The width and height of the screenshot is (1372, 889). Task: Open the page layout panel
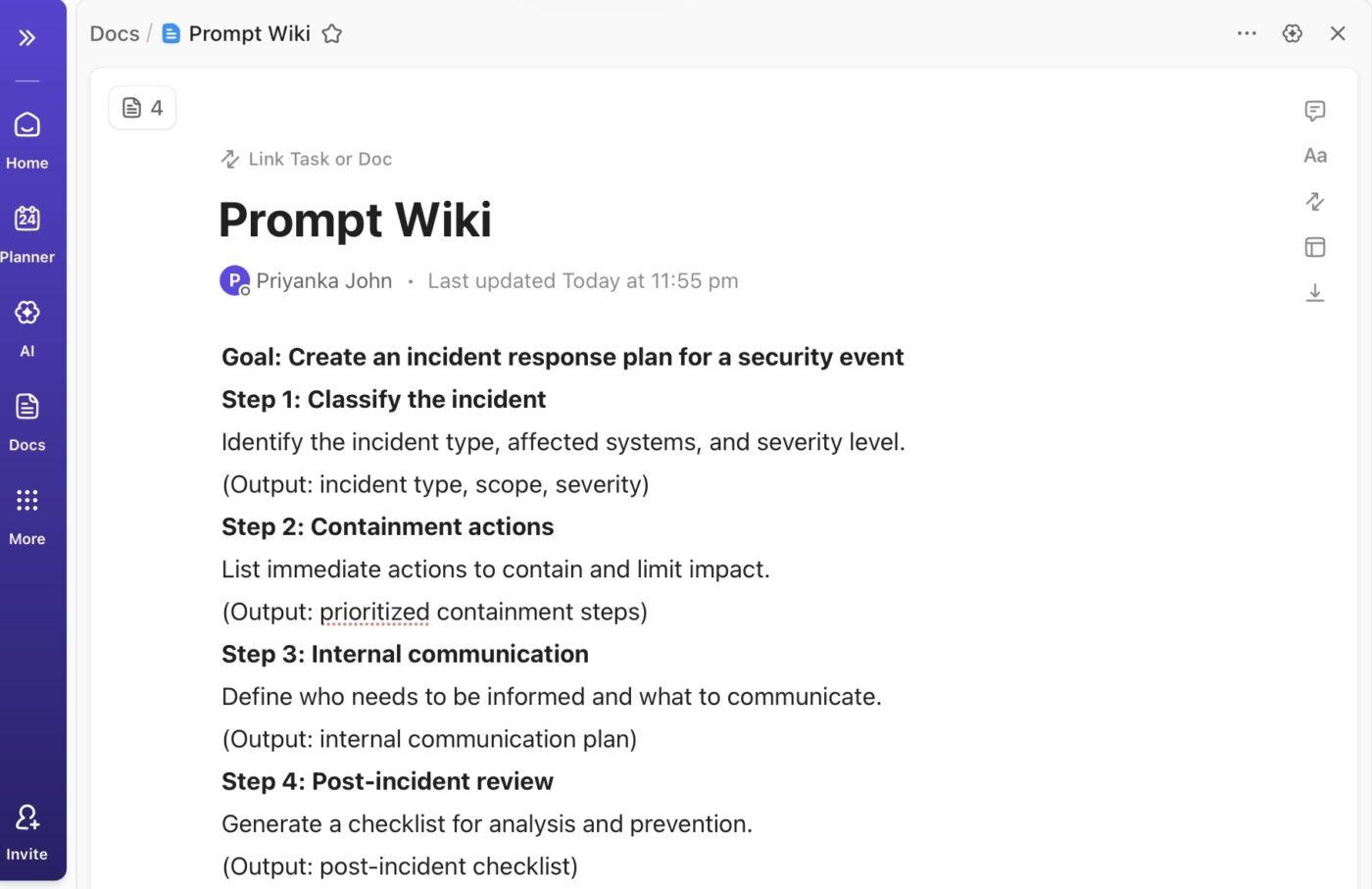coord(1314,247)
